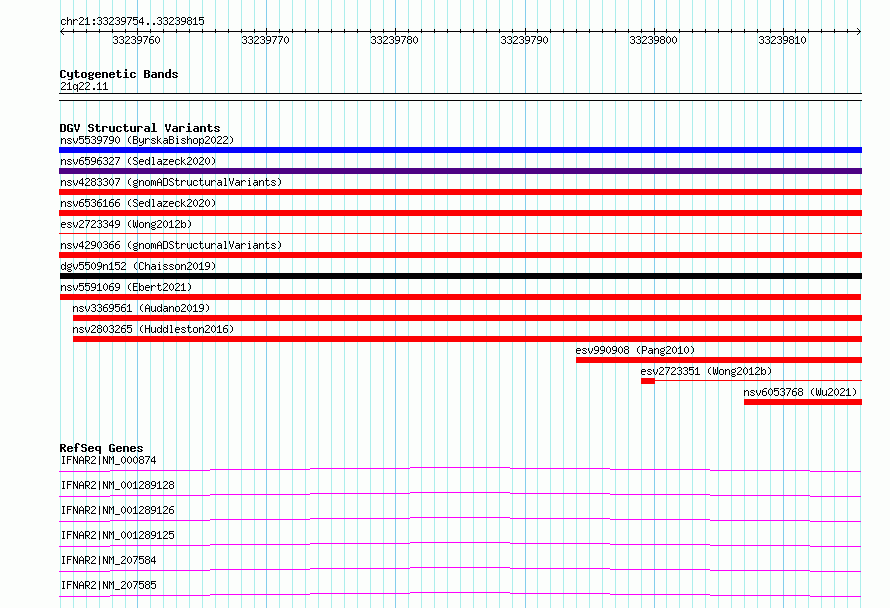Click dgv5509n152 (Chaisson2019) label
The width and height of the screenshot is (890, 608).
138,266
